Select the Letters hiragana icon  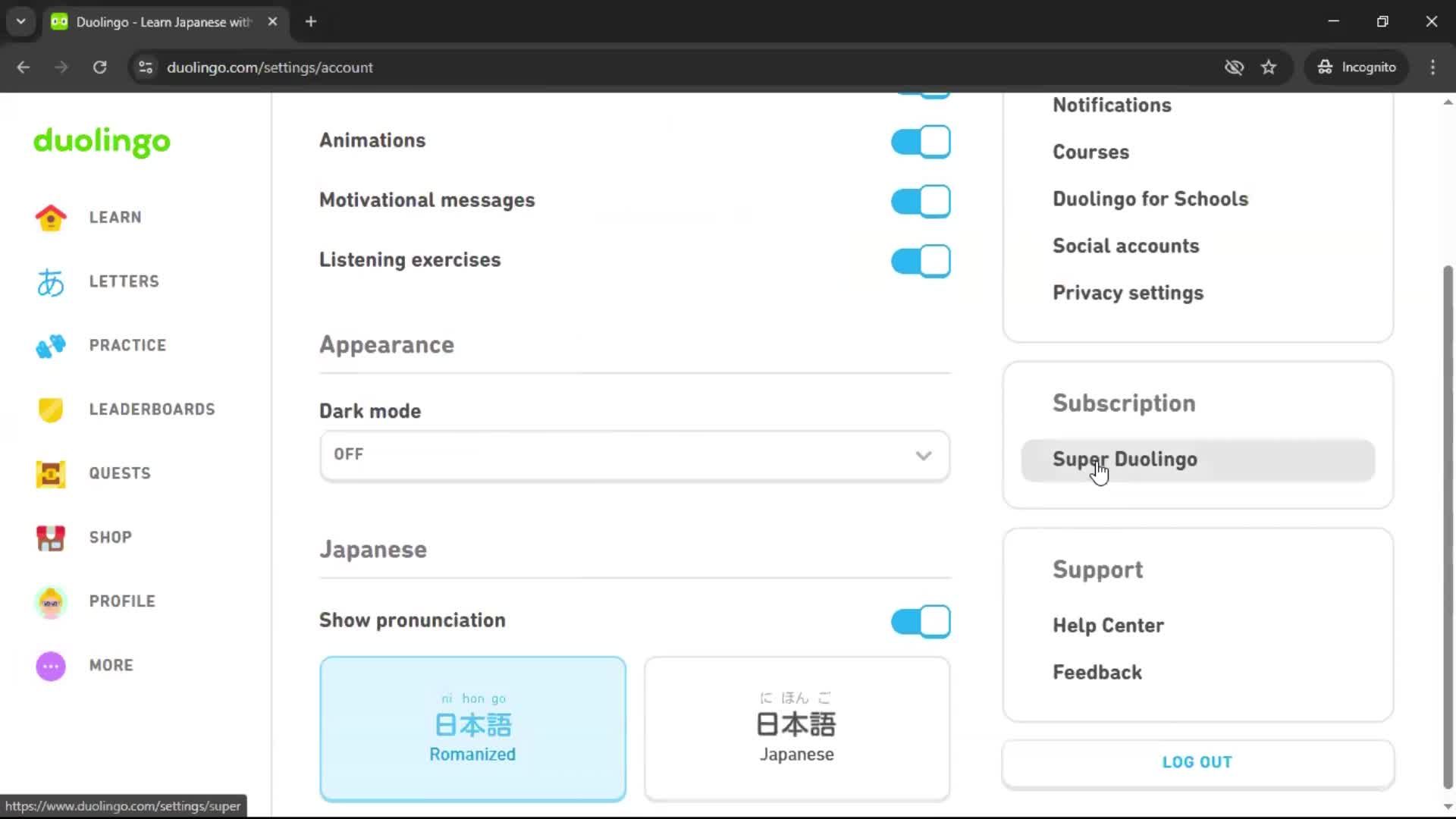[50, 281]
